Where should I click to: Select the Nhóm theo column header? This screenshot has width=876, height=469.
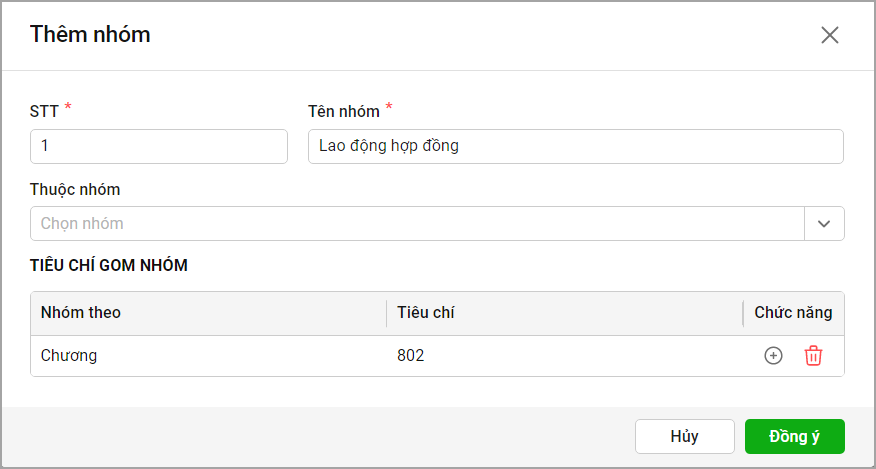81,313
